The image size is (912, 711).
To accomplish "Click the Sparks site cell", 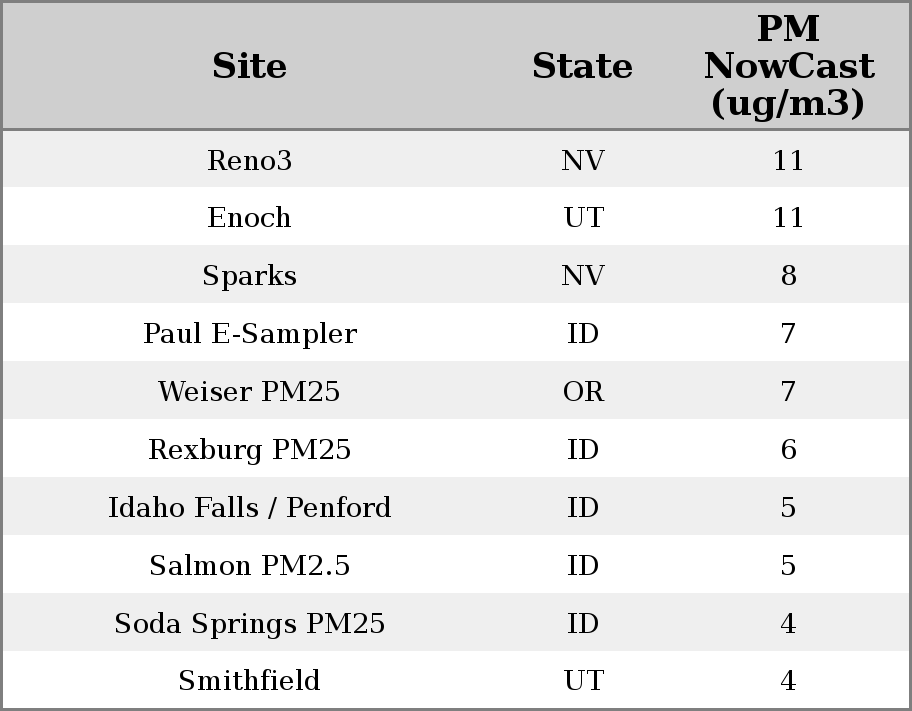I will pos(249,276).
